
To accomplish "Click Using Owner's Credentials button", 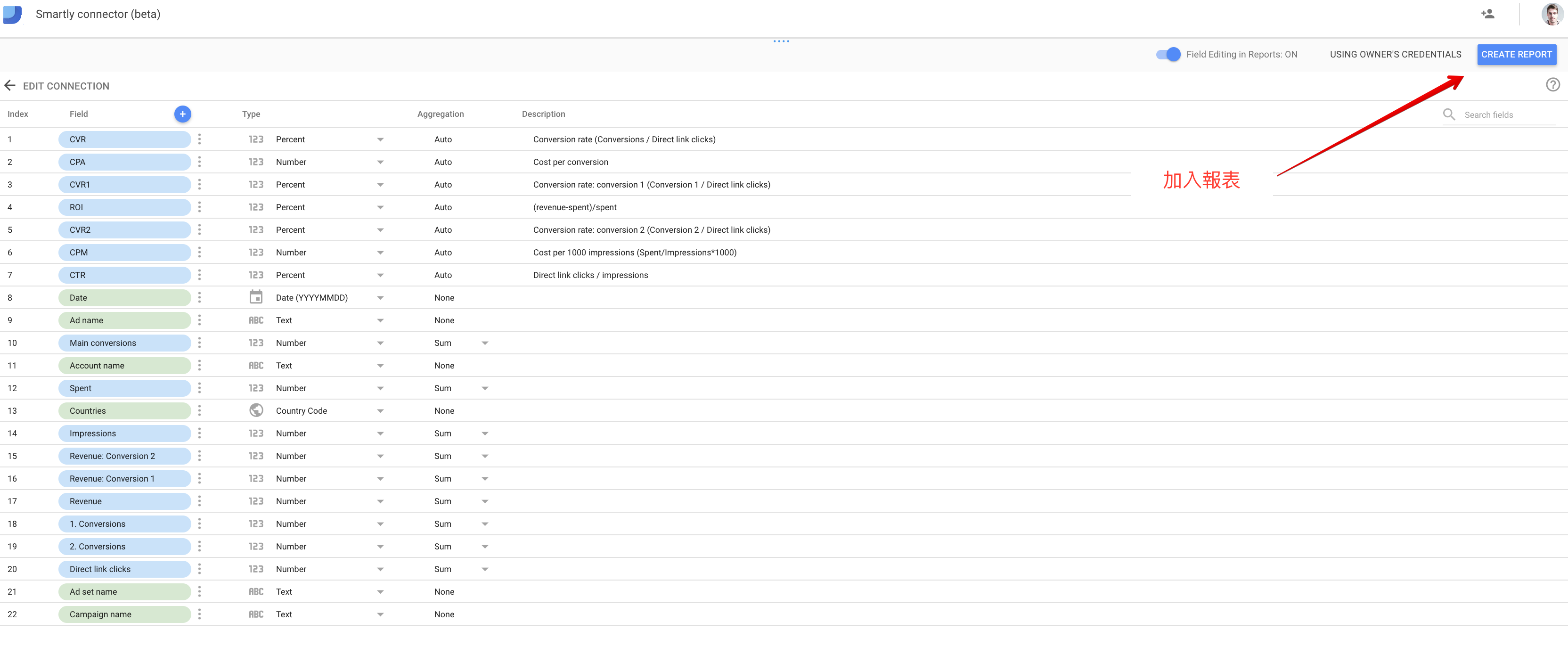I will (x=1395, y=54).
